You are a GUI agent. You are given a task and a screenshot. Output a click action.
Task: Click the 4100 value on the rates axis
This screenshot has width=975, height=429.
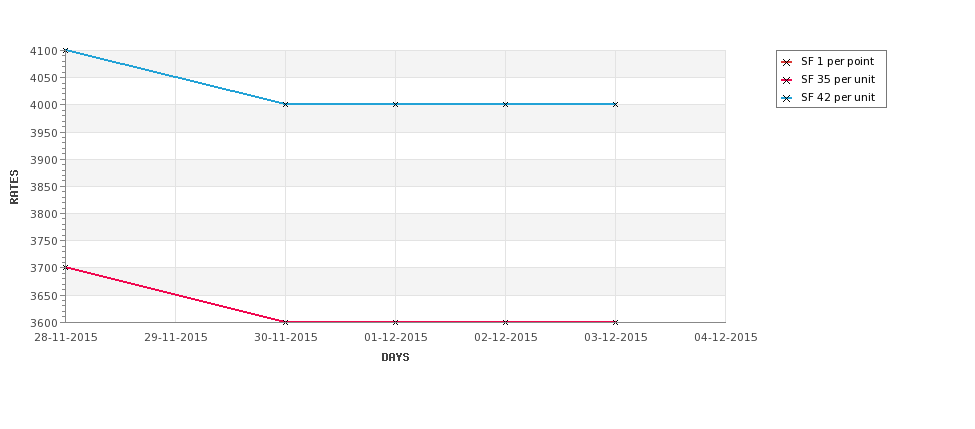click(x=44, y=51)
